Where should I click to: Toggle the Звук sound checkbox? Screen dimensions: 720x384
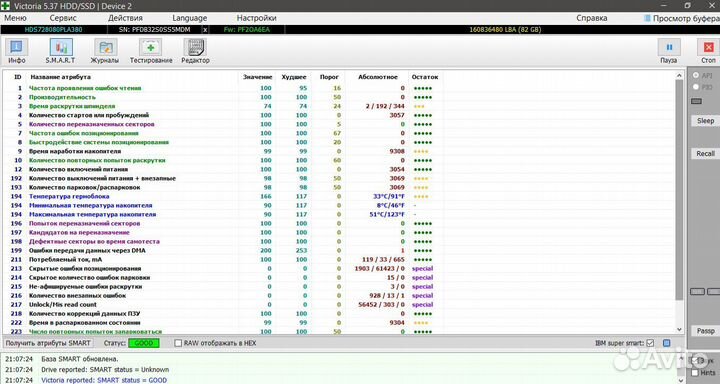pyautogui.click(x=695, y=361)
